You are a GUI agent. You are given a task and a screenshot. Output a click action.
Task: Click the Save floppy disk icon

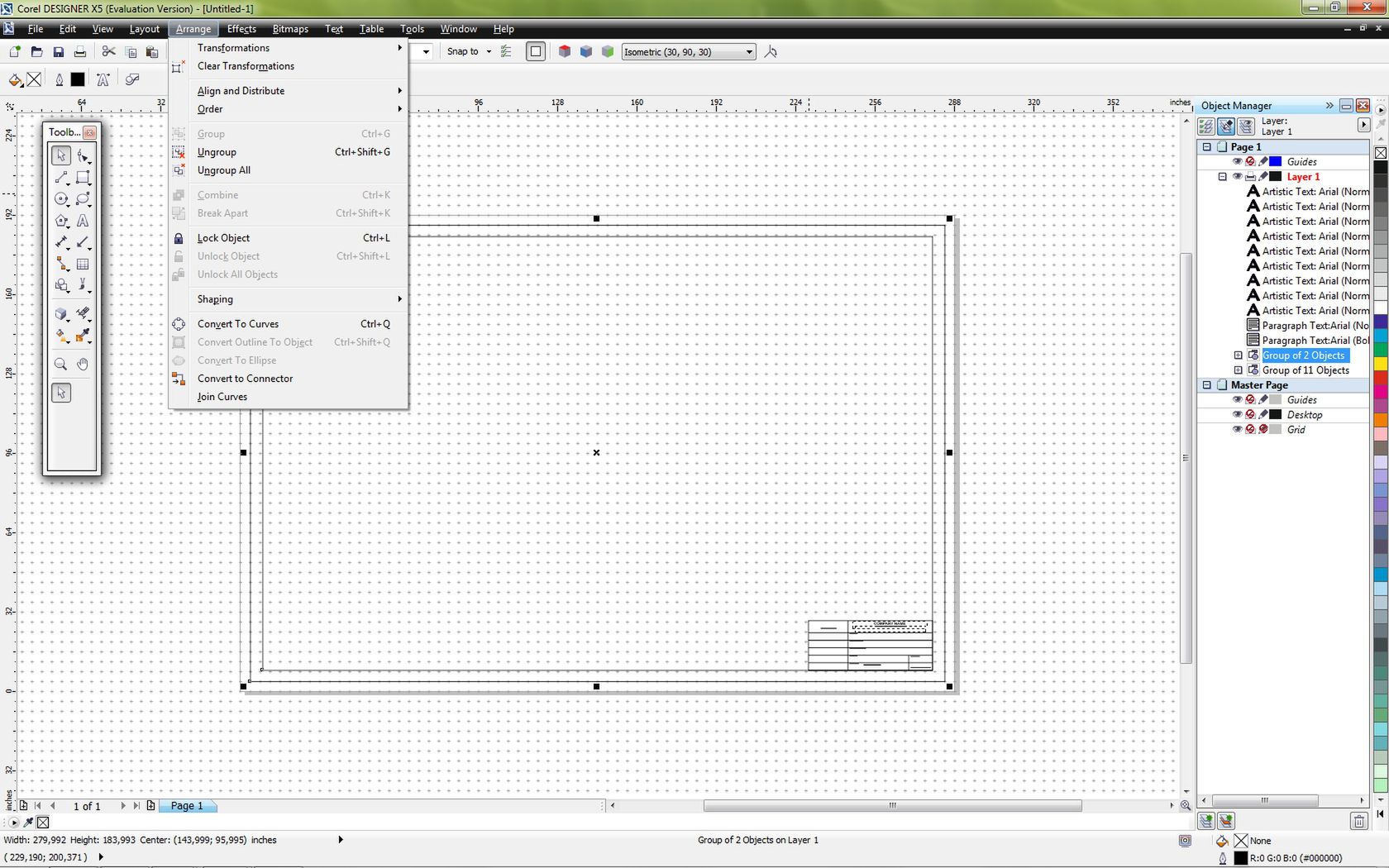pyautogui.click(x=58, y=52)
